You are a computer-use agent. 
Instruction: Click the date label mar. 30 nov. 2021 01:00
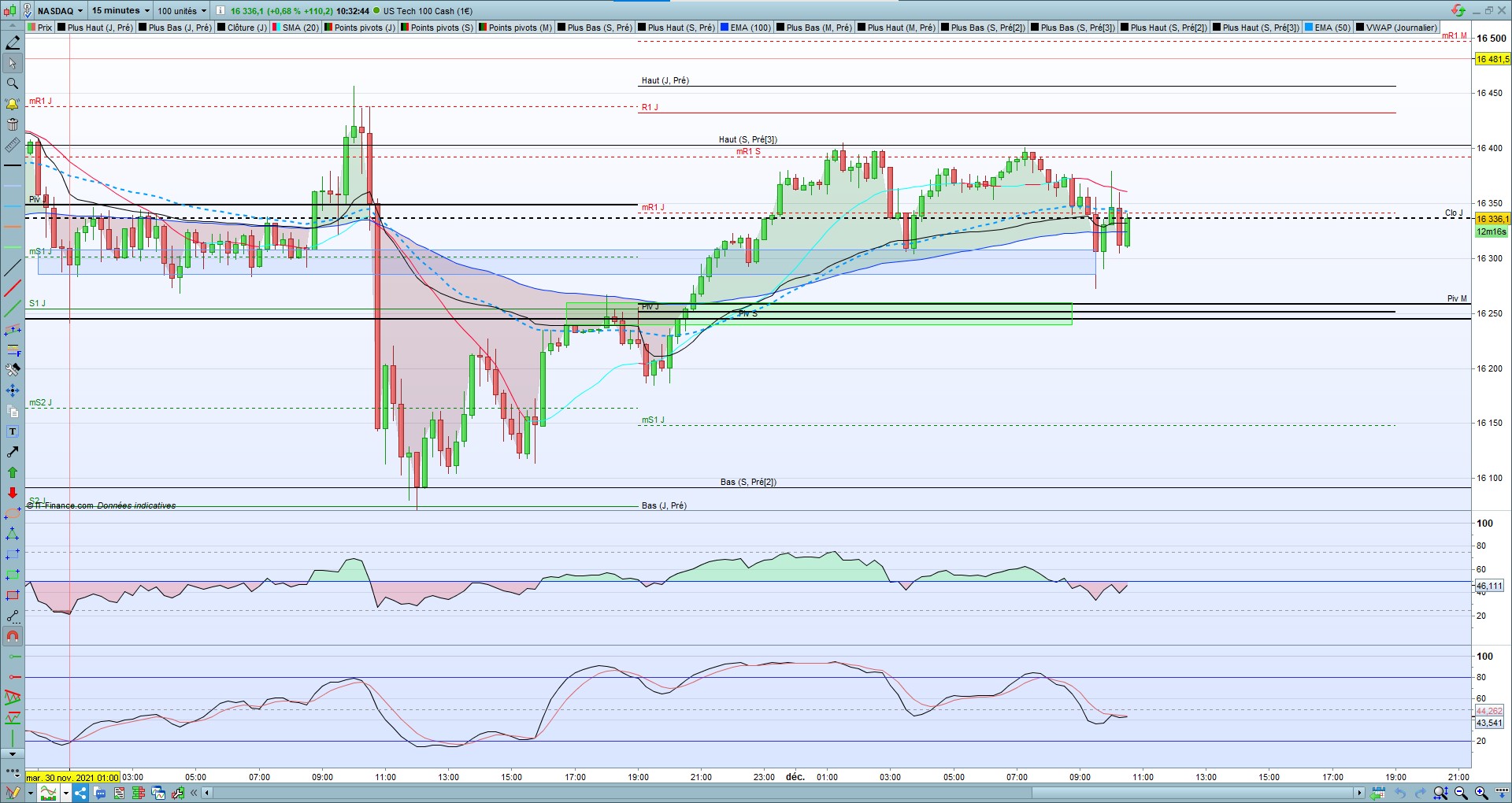coord(72,777)
